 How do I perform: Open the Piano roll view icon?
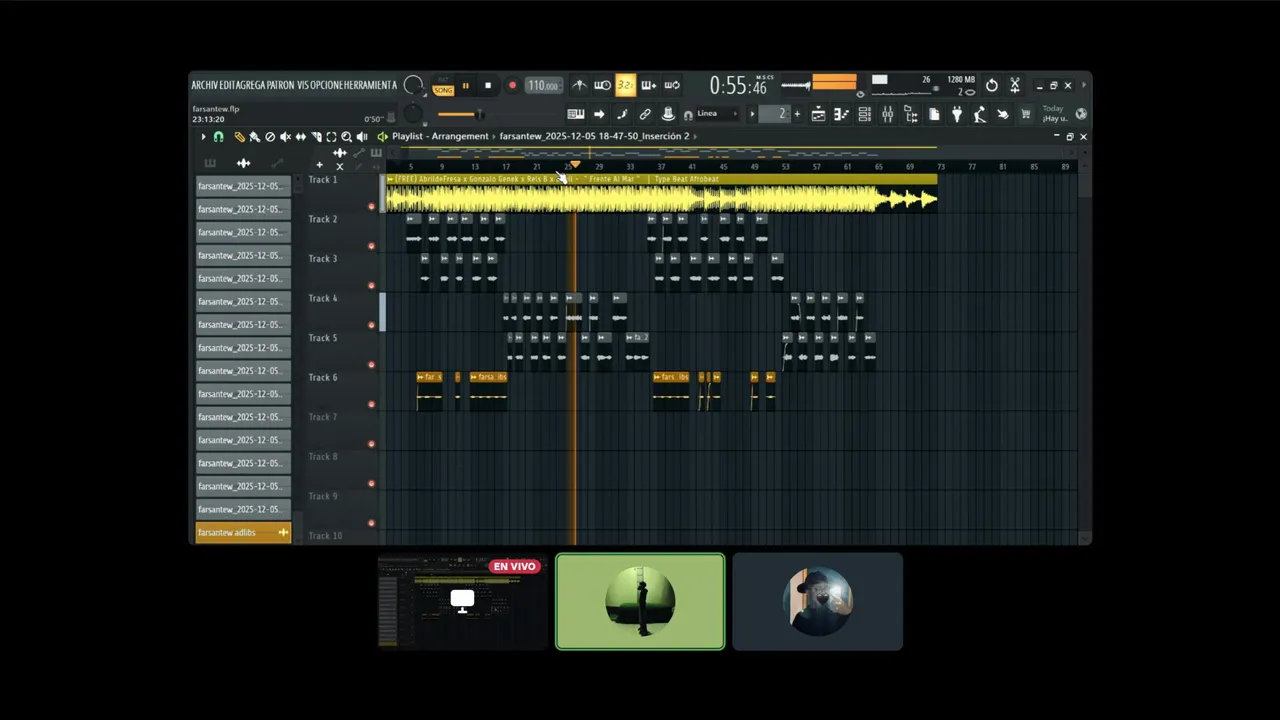841,114
